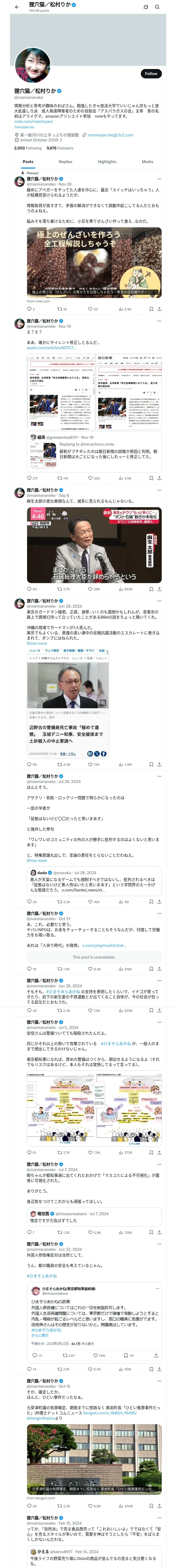Open the search icon in profile header
The width and height of the screenshot is (176, 1568).
tap(157, 7)
